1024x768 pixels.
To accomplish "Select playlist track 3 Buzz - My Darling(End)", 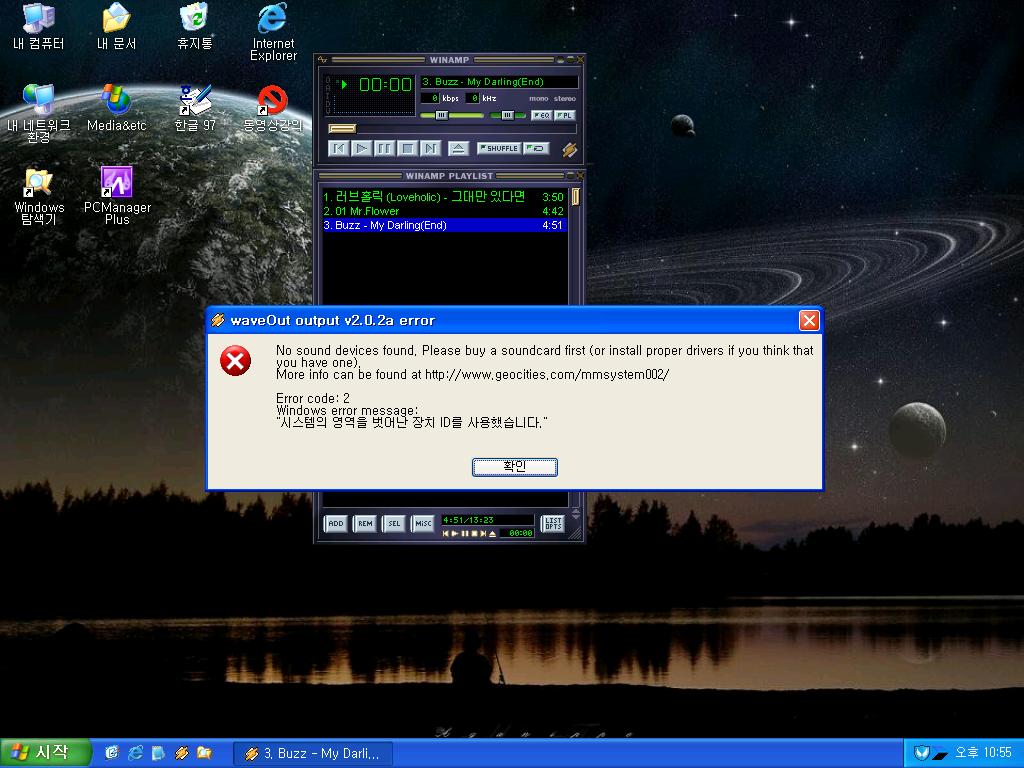I will pos(443,225).
